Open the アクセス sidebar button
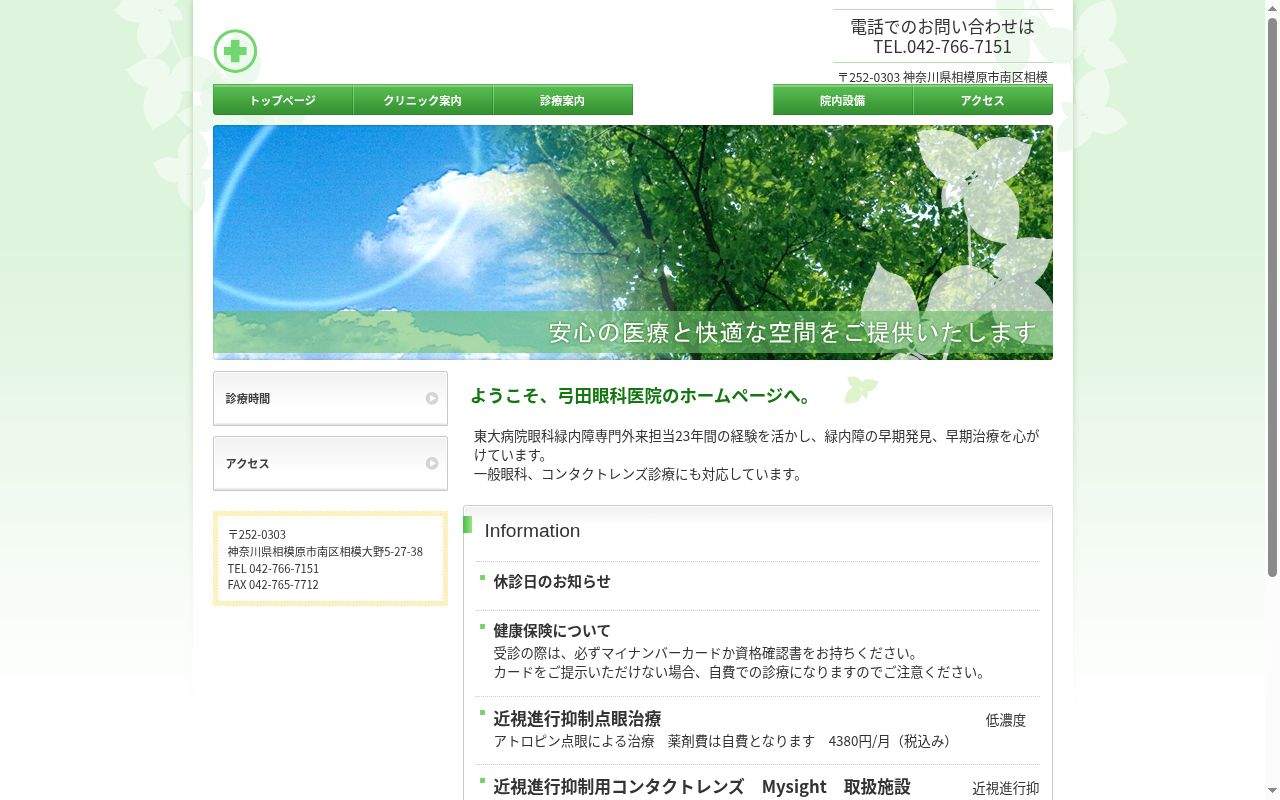1280x800 pixels. point(330,463)
